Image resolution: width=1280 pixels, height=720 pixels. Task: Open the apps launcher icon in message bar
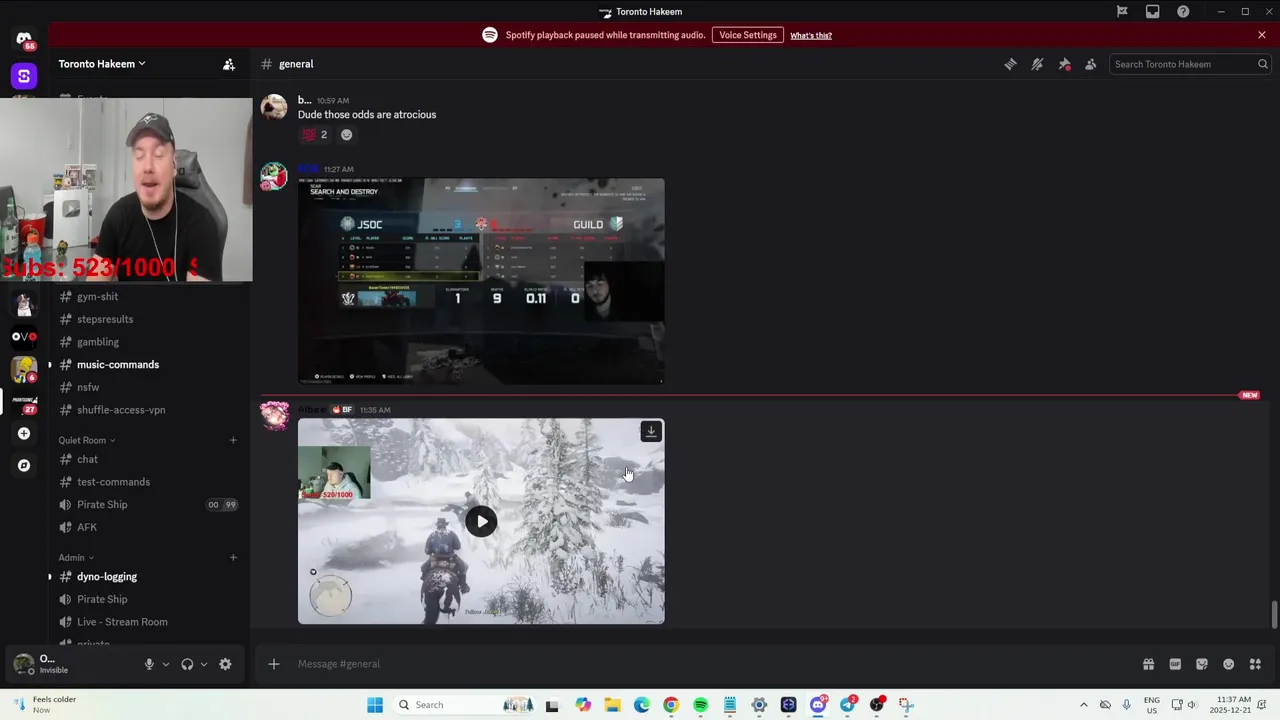tap(1255, 664)
